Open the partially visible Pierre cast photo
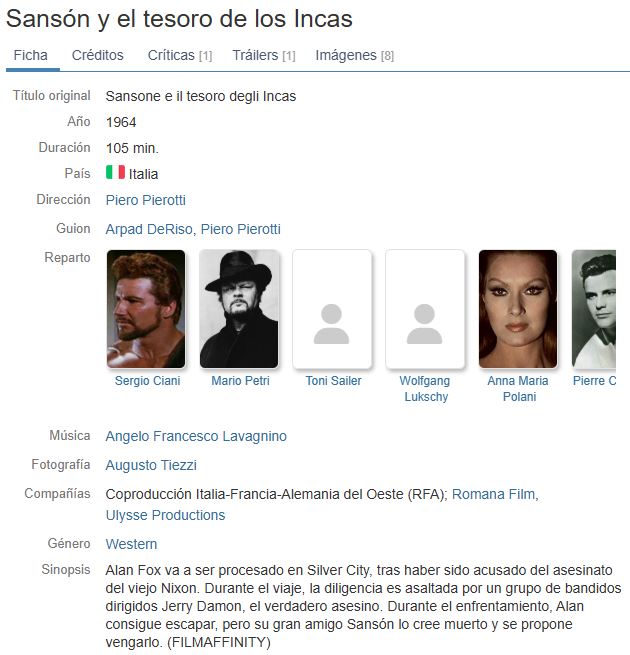 (x=594, y=309)
